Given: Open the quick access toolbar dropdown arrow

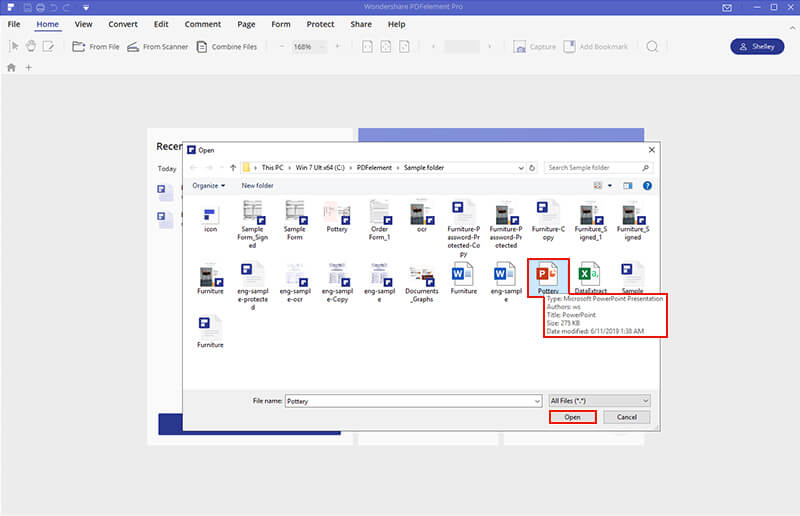Looking at the screenshot, I should coord(86,8).
